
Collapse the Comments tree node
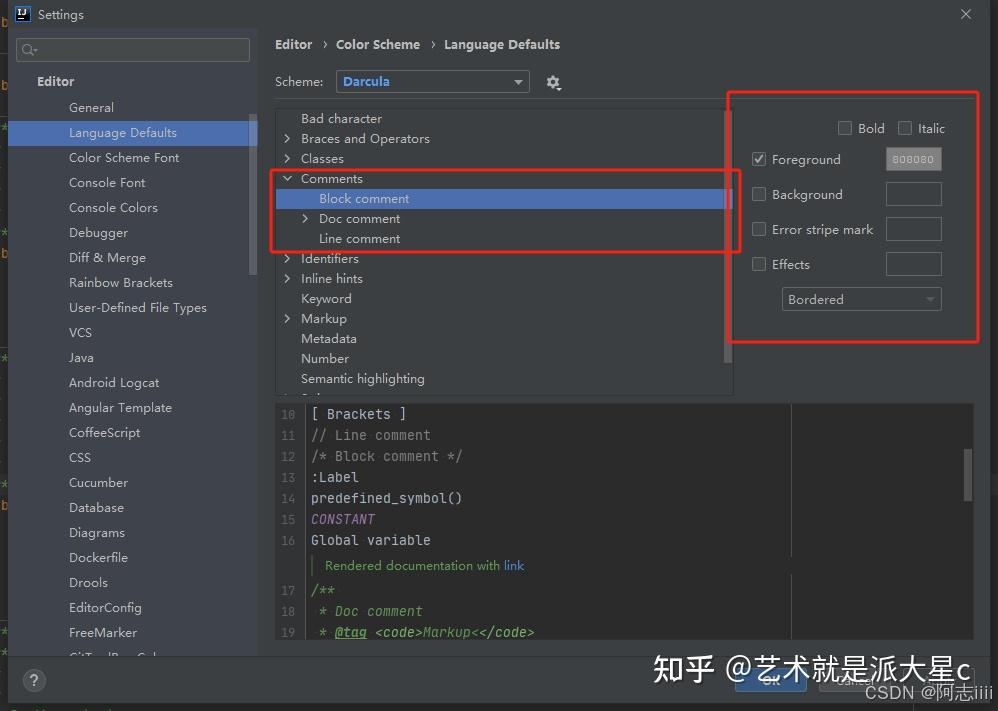[288, 179]
